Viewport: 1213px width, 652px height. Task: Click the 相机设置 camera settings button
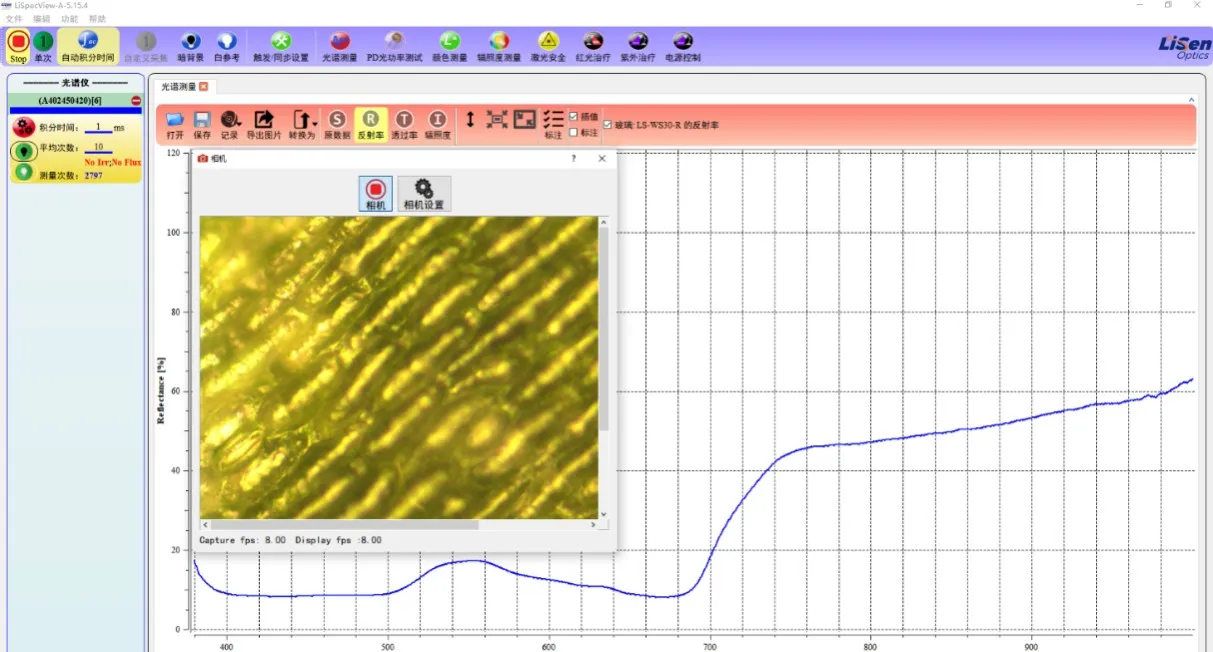[x=423, y=193]
